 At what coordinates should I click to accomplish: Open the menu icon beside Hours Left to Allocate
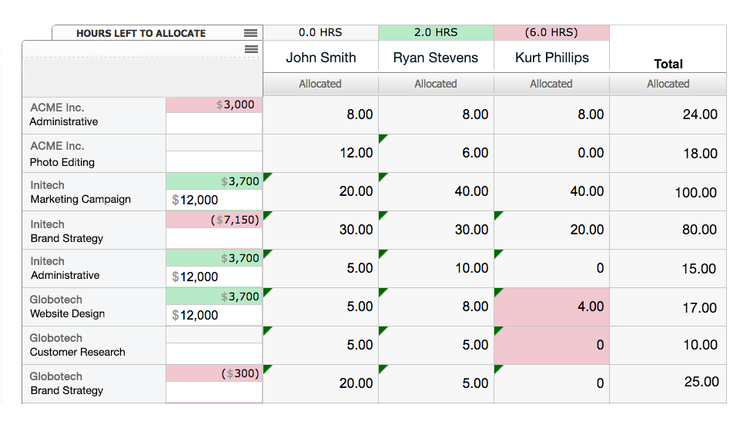pyautogui.click(x=250, y=33)
